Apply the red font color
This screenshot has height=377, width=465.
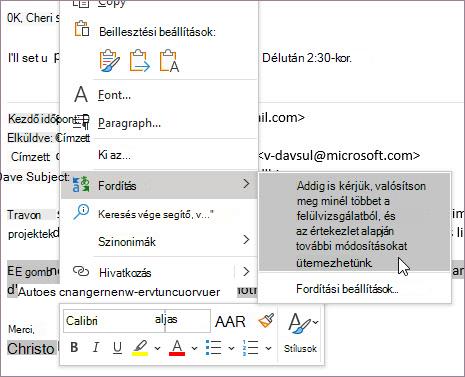pyautogui.click(x=177, y=348)
